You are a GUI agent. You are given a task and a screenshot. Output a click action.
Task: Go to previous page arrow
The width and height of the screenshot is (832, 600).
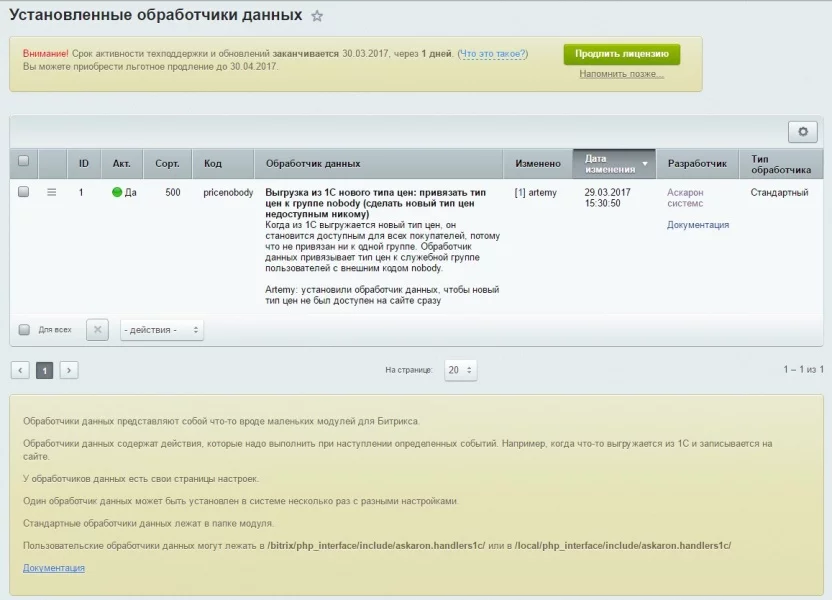point(20,370)
